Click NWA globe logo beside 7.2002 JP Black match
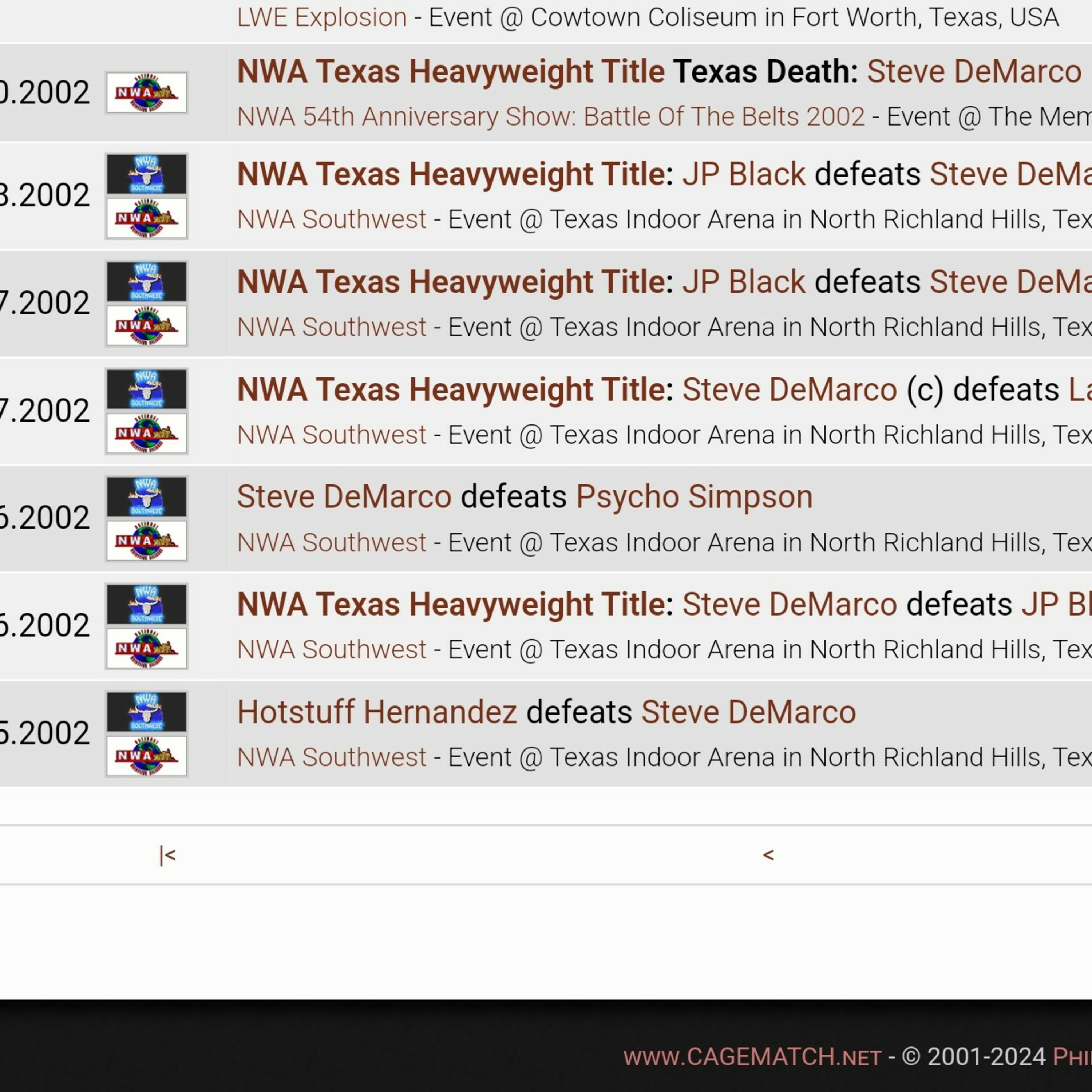This screenshot has width=1092, height=1092. click(x=146, y=325)
